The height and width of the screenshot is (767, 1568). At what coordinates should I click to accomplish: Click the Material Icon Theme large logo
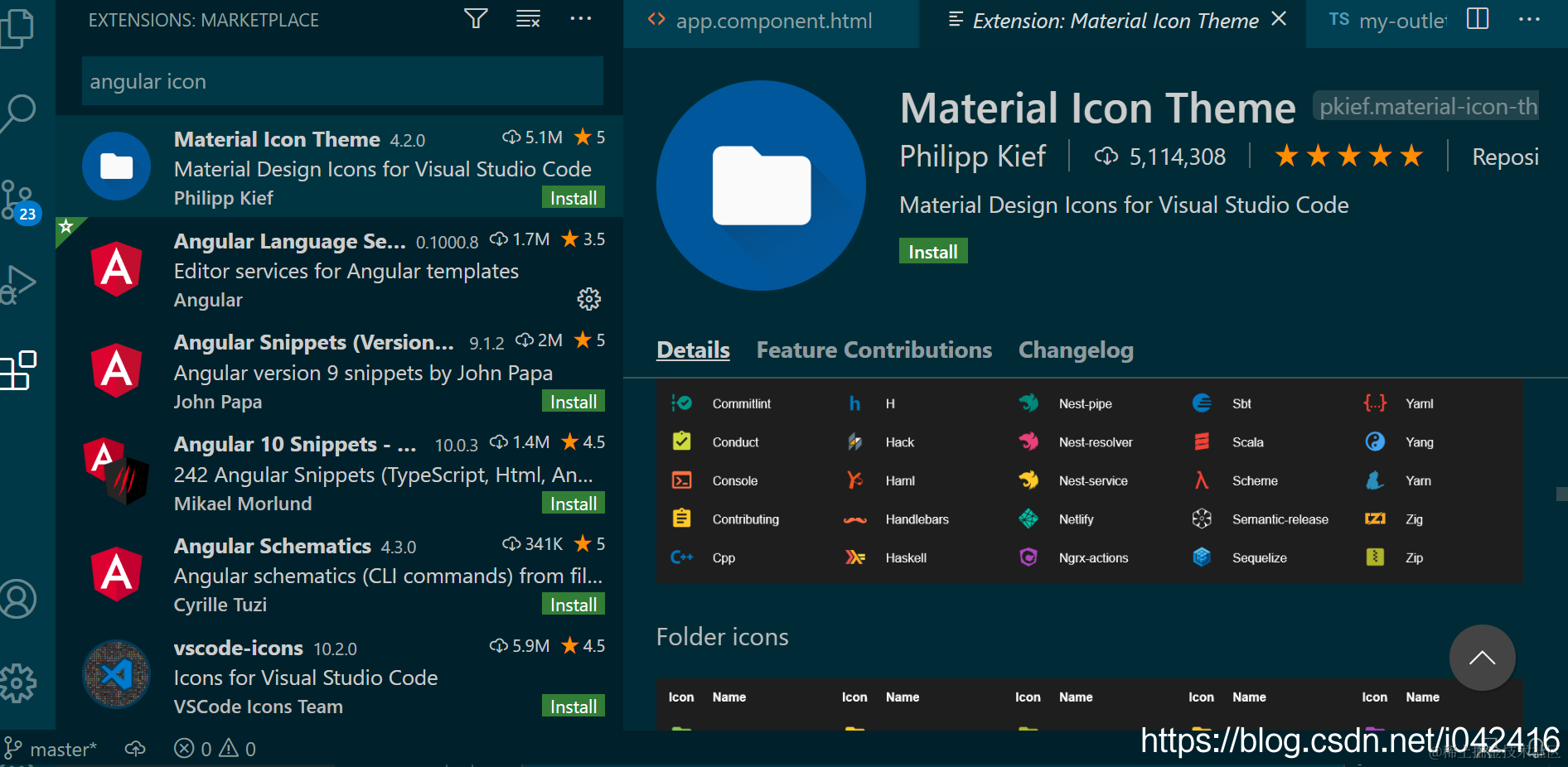click(x=761, y=186)
